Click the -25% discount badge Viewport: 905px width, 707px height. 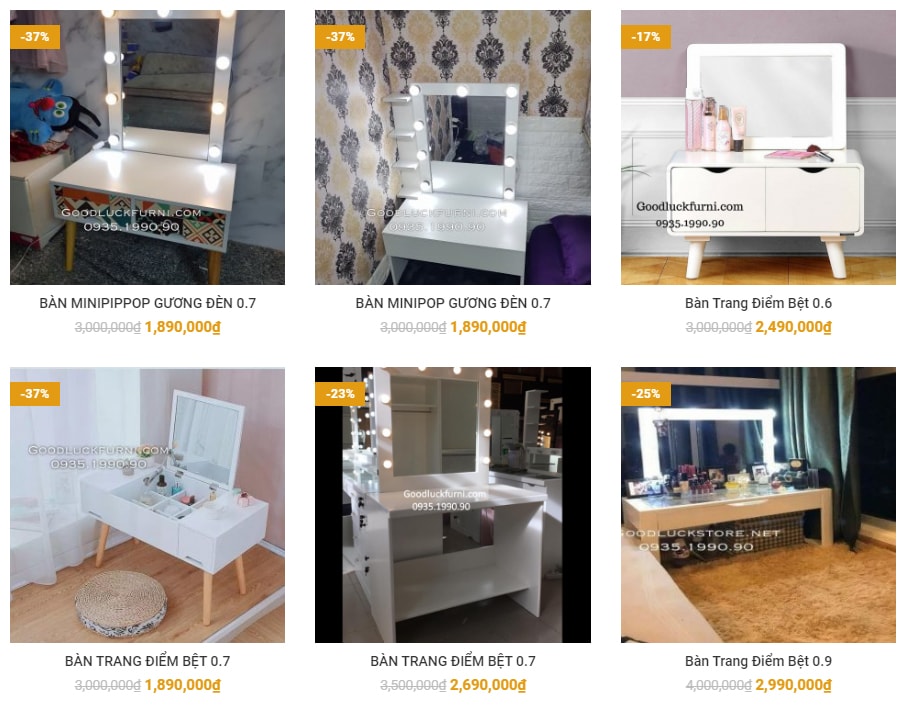pyautogui.click(x=645, y=394)
